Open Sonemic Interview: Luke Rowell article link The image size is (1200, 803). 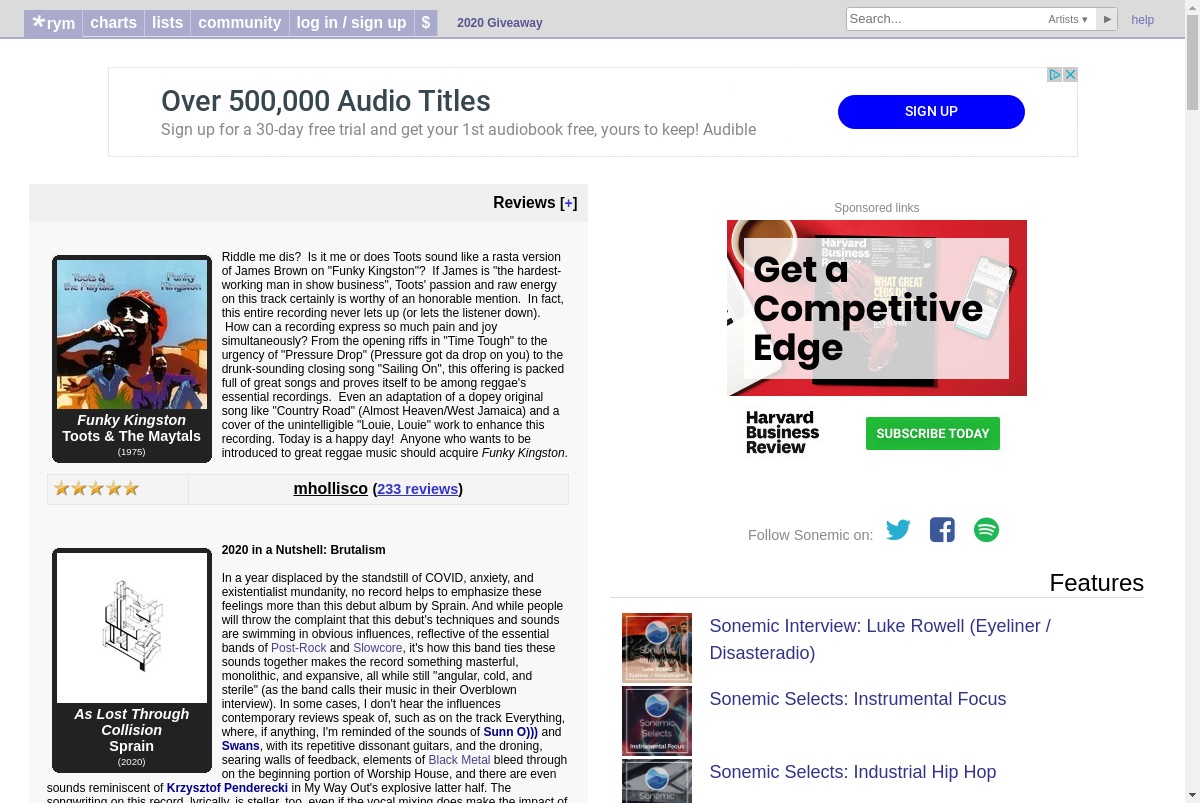[x=880, y=639]
